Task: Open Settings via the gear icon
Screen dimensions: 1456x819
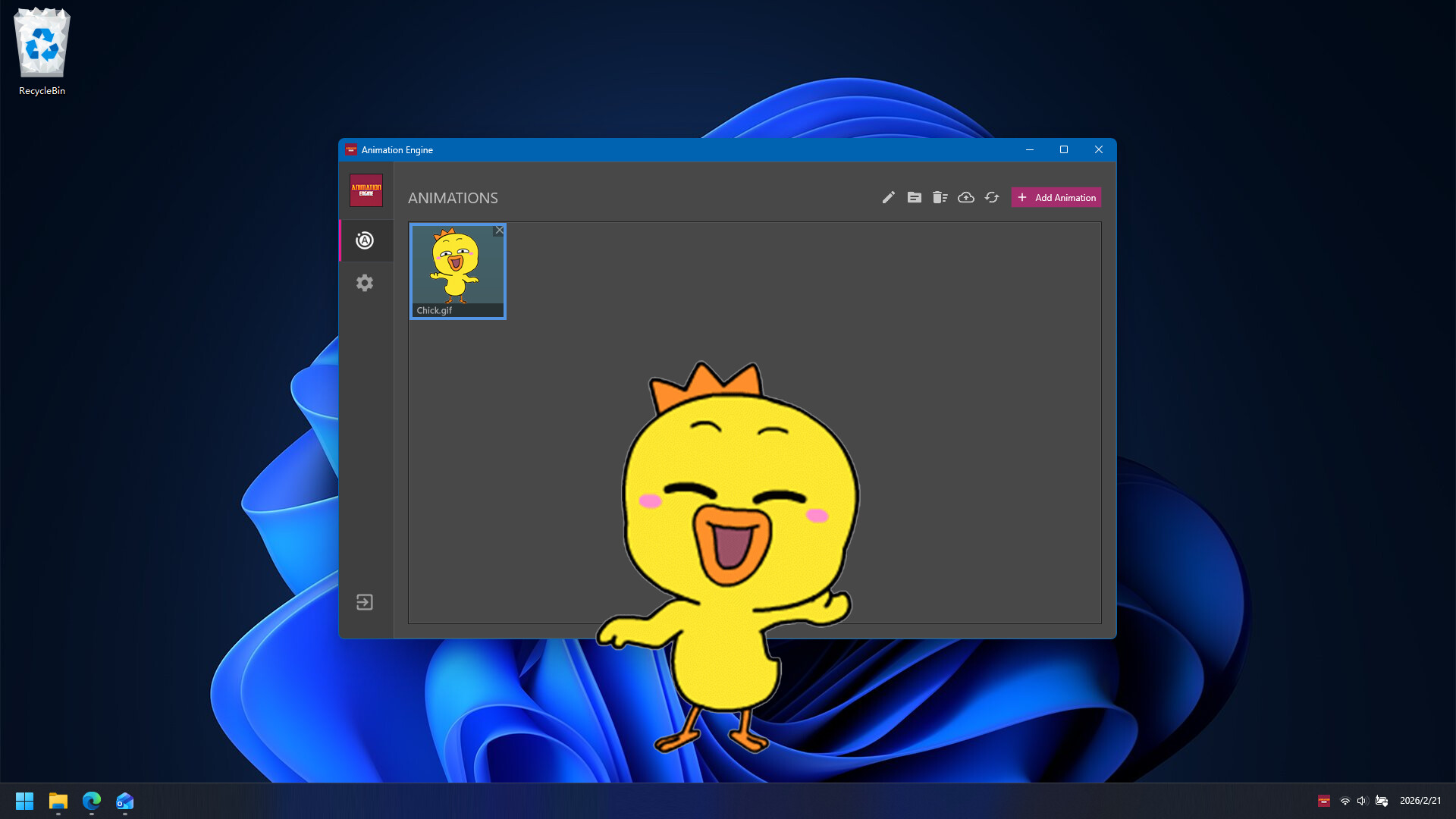Action: tap(365, 283)
